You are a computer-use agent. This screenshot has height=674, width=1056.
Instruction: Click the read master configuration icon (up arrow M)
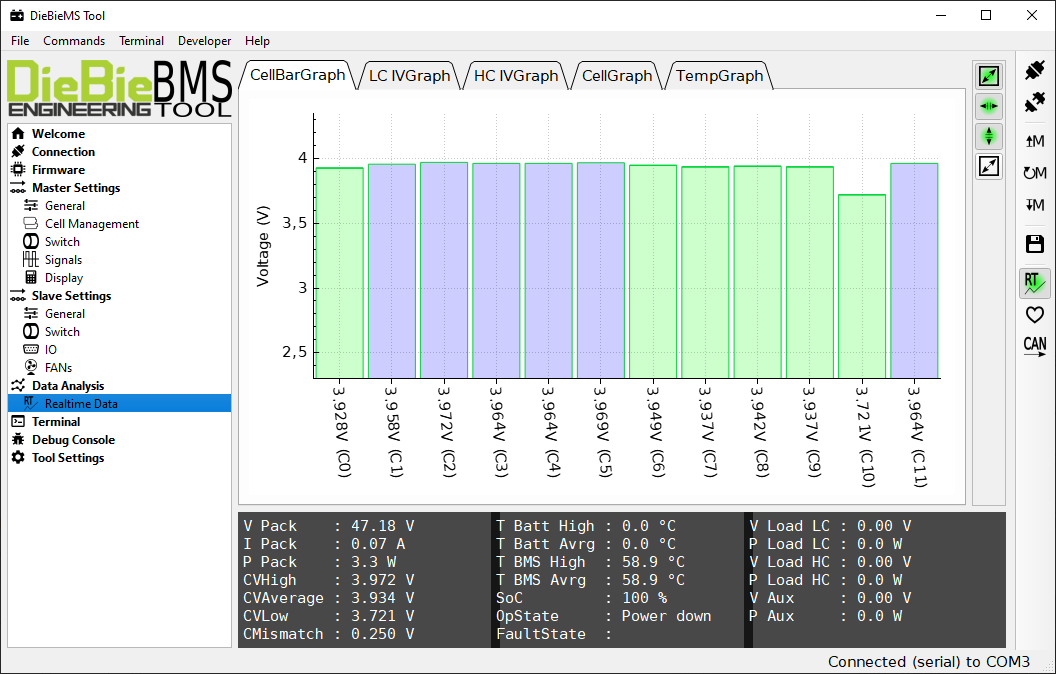(x=1035, y=141)
